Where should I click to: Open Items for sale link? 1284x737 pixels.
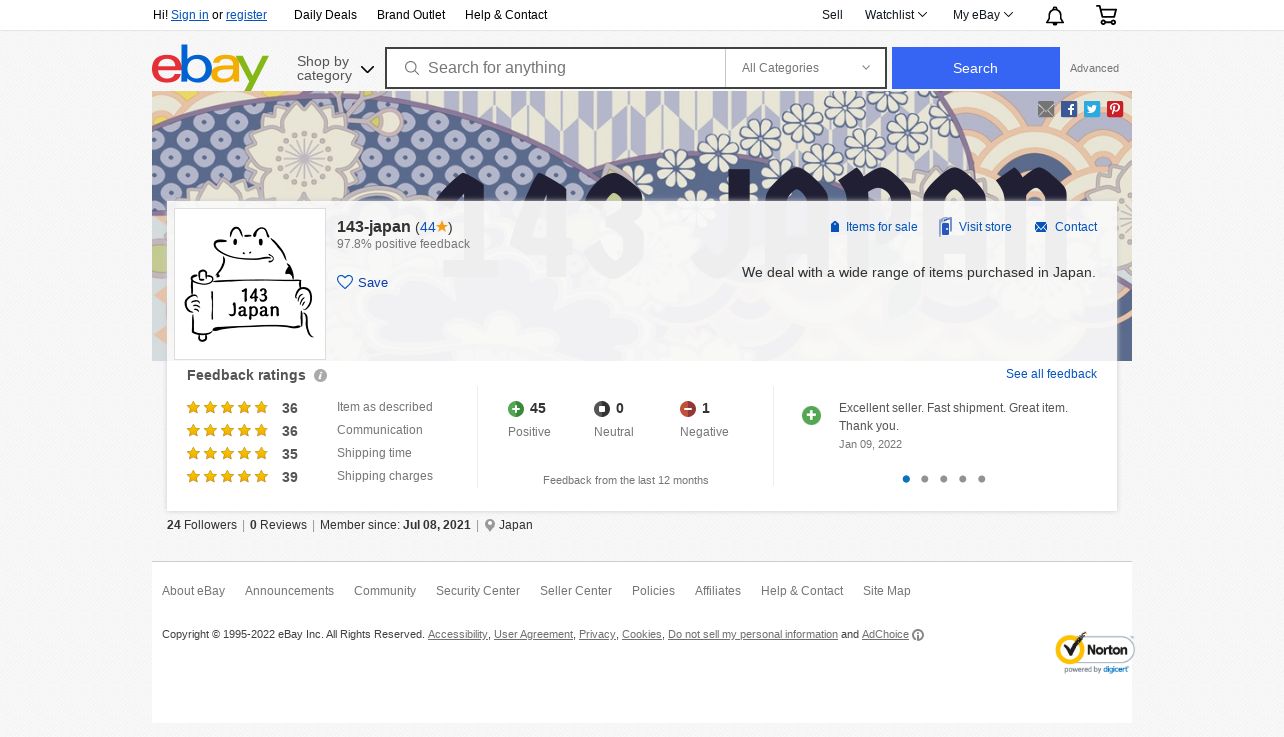(873, 227)
